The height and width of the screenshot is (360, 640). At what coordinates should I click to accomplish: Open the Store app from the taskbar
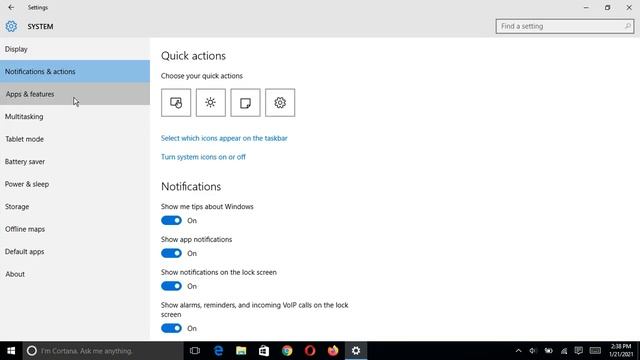click(x=264, y=351)
